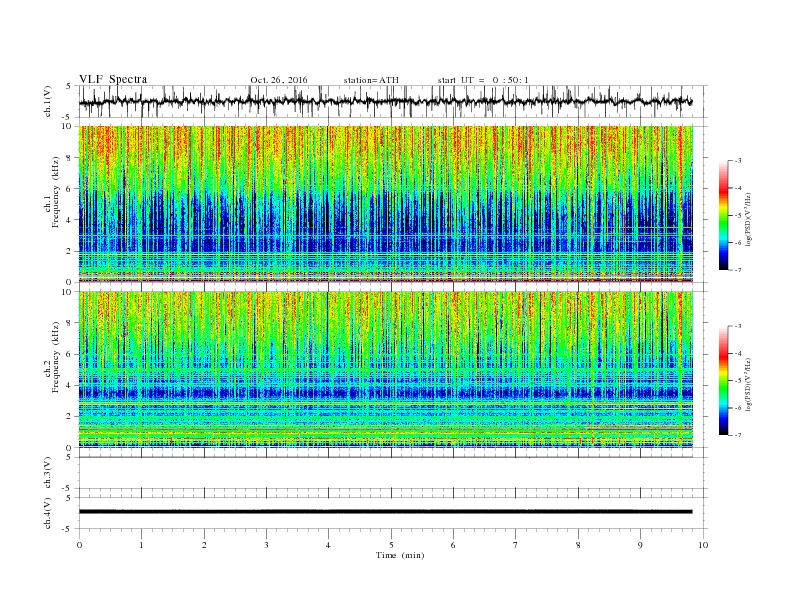Click inside the ch.1 spectrogram panel
The image size is (792, 612).
click(x=386, y=204)
